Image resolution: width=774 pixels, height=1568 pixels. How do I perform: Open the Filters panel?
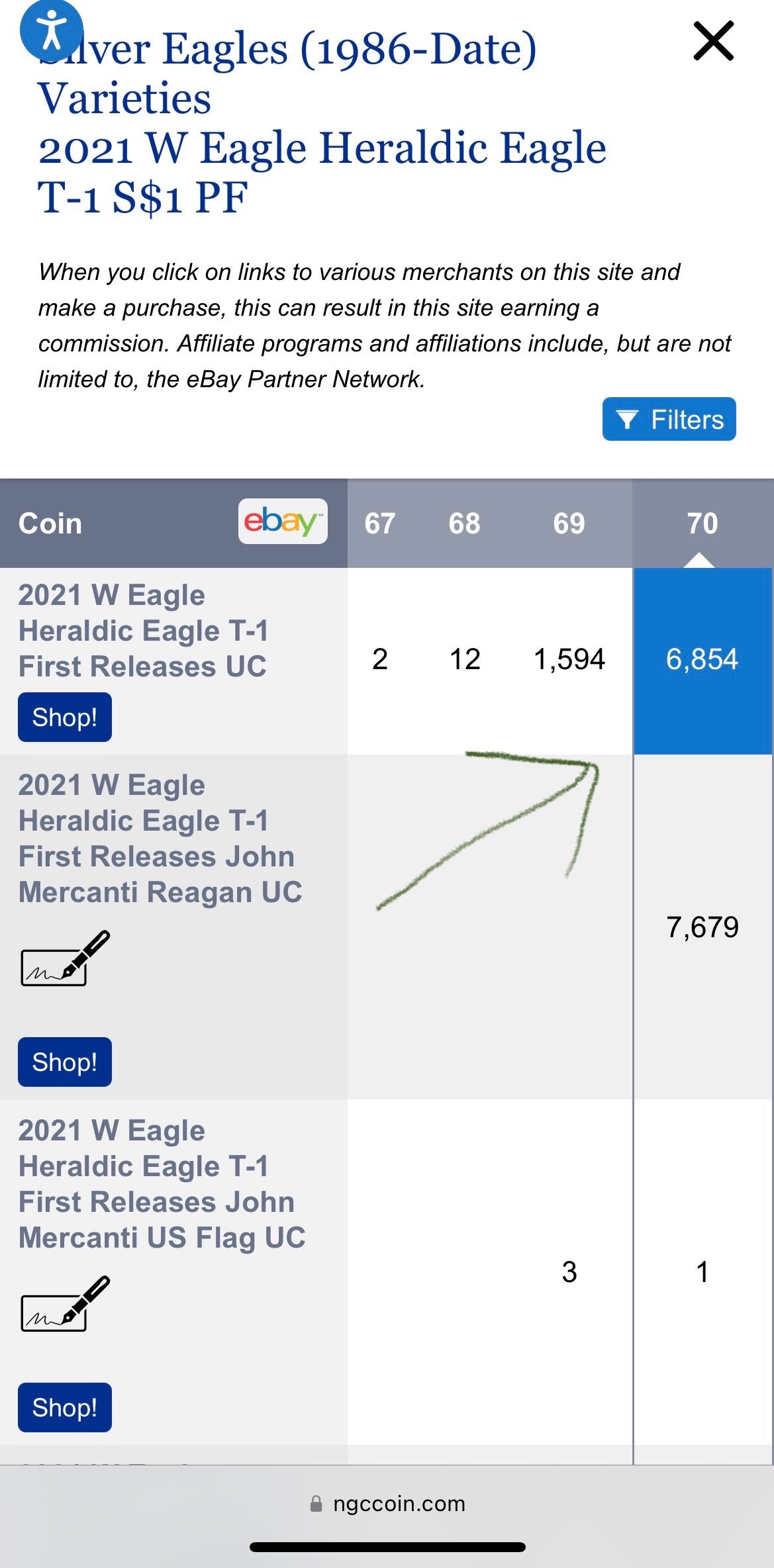[669, 418]
